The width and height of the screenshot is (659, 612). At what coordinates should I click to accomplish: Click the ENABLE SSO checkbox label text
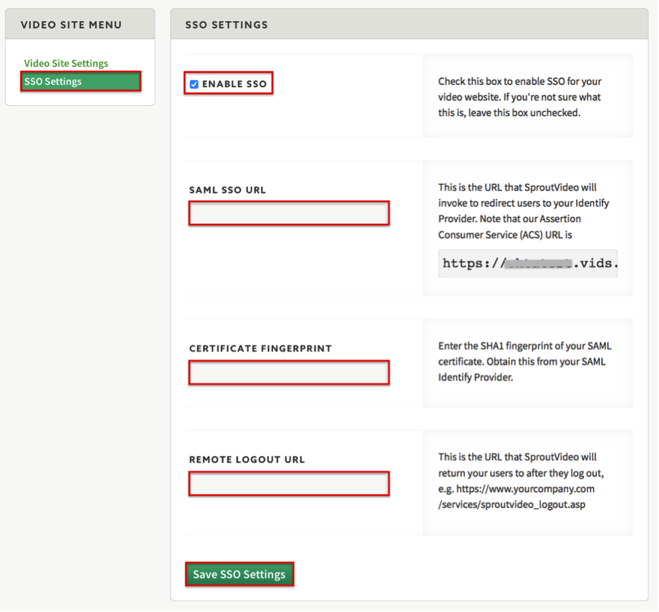coord(234,84)
